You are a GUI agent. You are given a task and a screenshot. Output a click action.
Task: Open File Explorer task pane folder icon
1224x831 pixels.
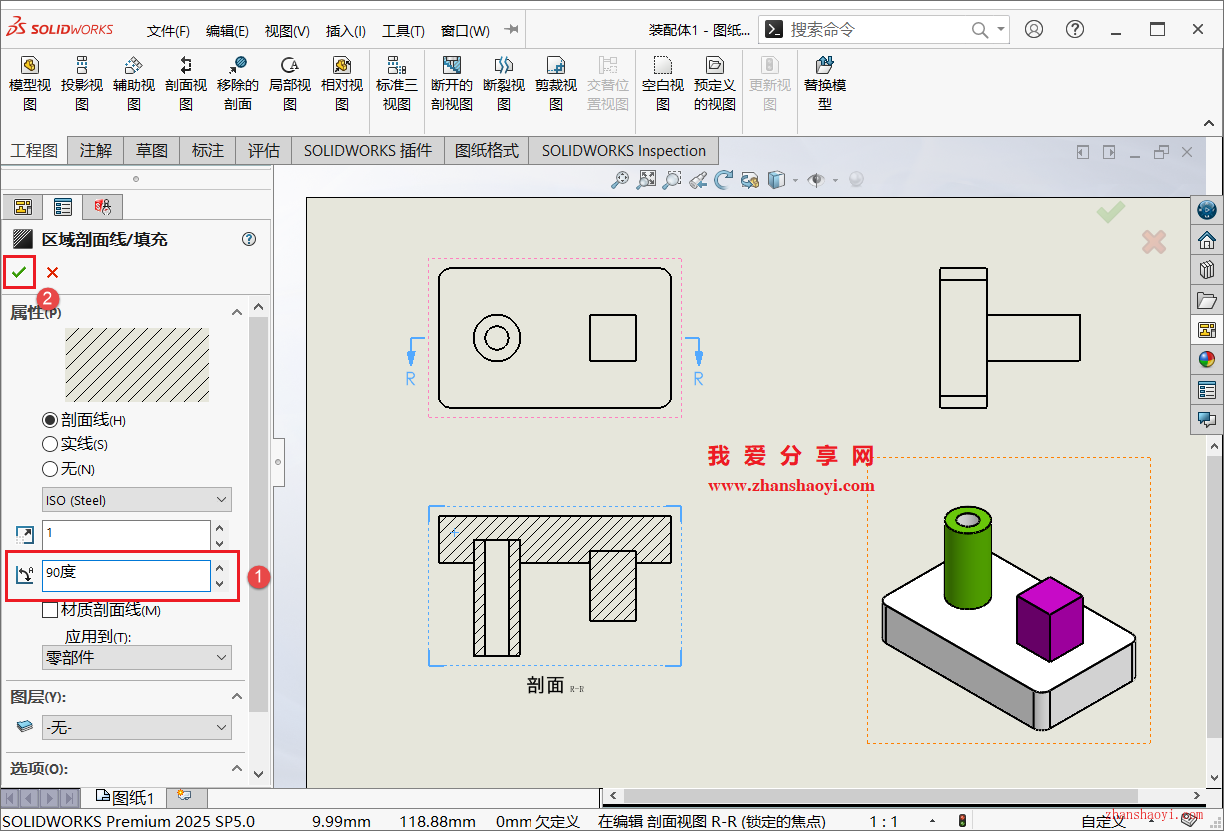pyautogui.click(x=1207, y=300)
